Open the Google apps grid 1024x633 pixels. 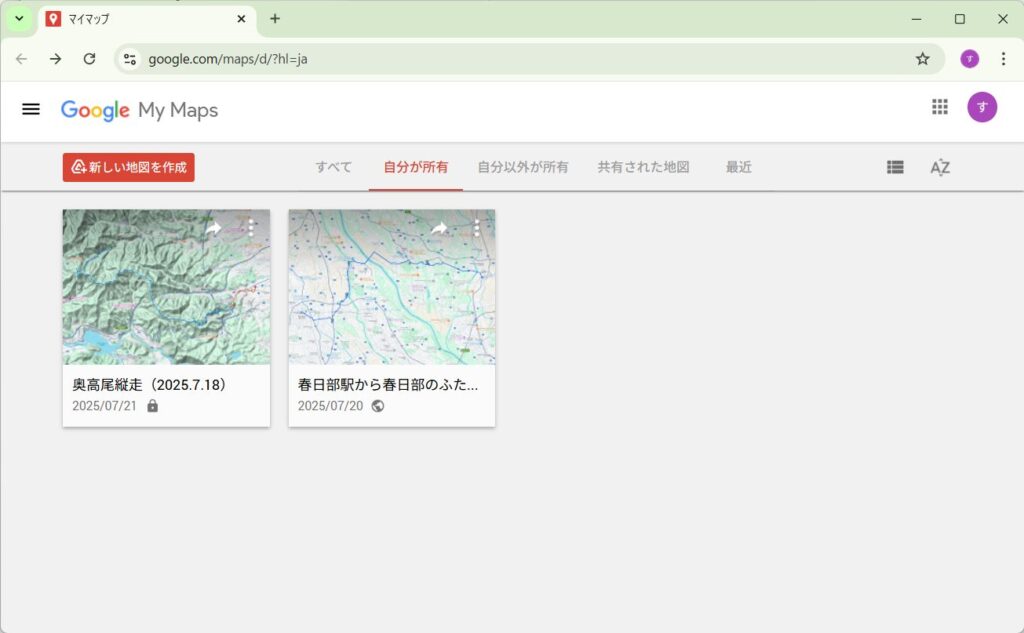(940, 107)
